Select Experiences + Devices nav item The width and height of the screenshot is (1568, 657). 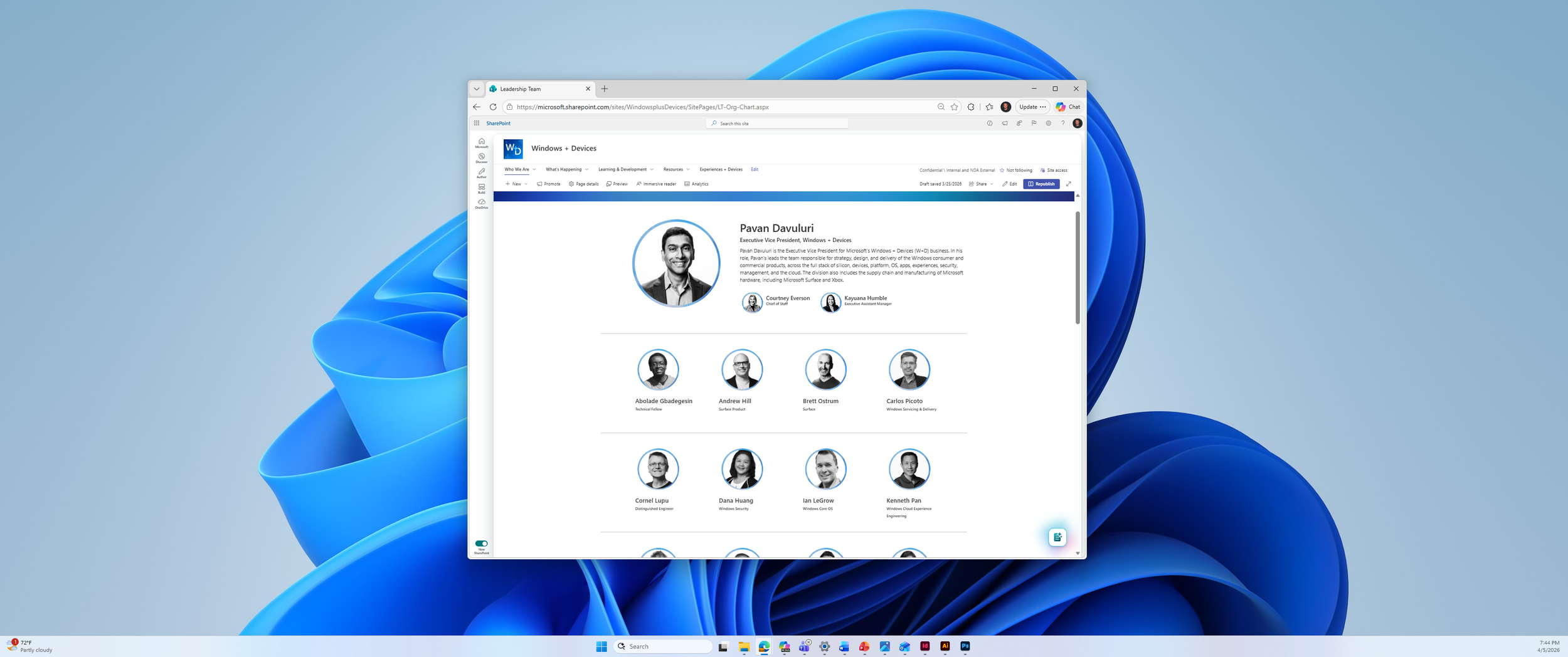click(721, 170)
